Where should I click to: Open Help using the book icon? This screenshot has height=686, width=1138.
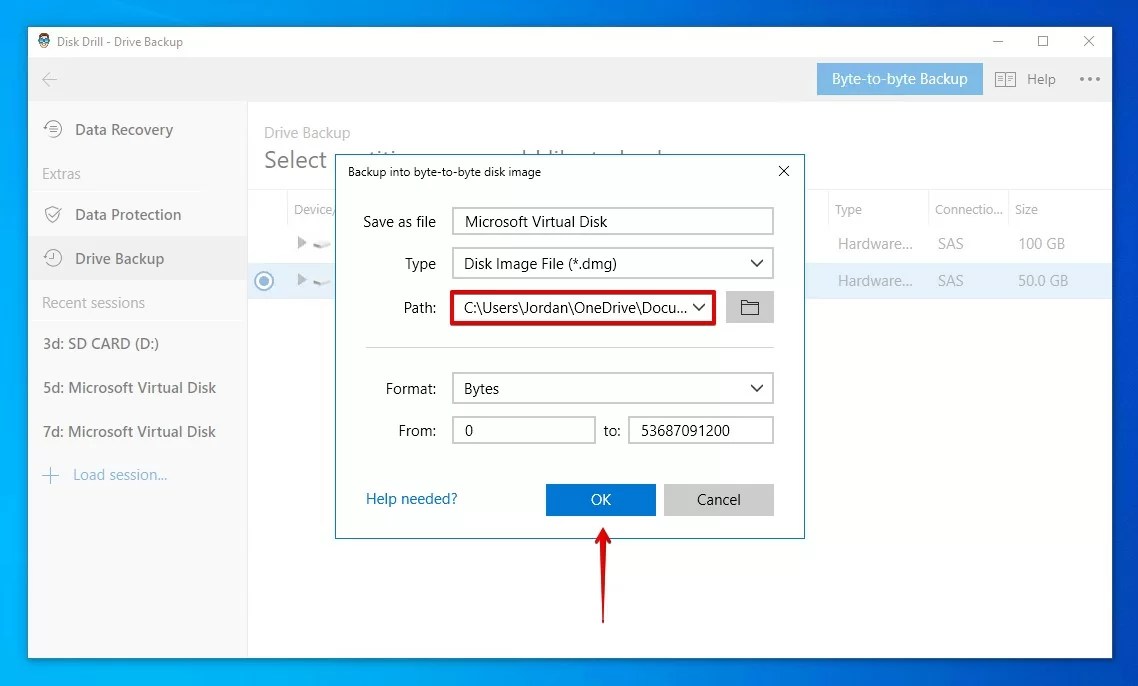tap(1004, 78)
